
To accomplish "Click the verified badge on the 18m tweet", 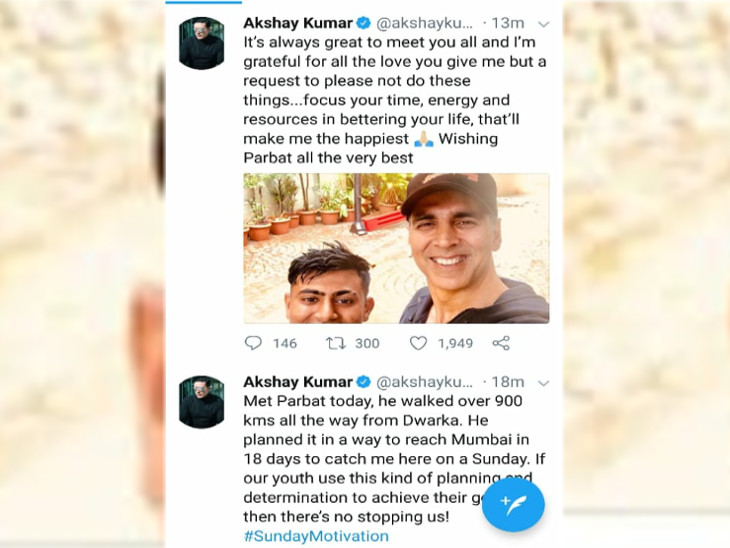I will tap(365, 382).
